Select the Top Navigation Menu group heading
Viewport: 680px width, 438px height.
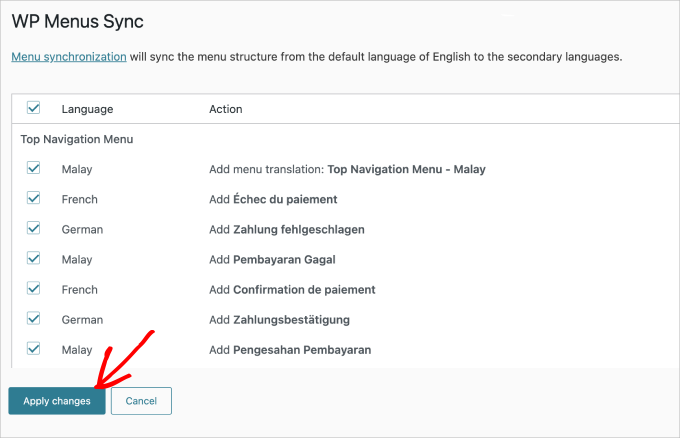click(x=77, y=139)
